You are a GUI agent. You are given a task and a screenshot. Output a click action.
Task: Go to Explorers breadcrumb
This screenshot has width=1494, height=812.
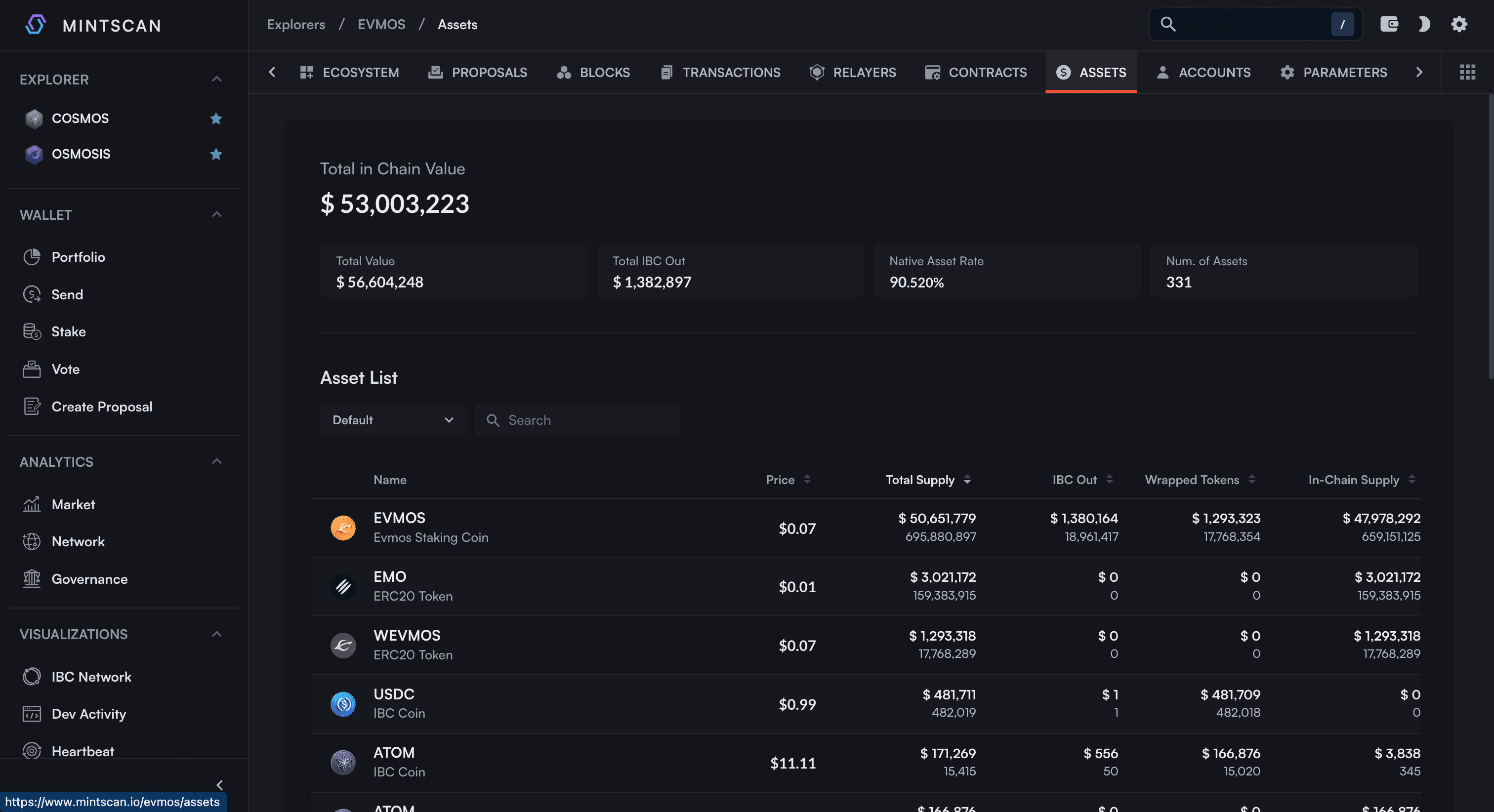(x=296, y=24)
